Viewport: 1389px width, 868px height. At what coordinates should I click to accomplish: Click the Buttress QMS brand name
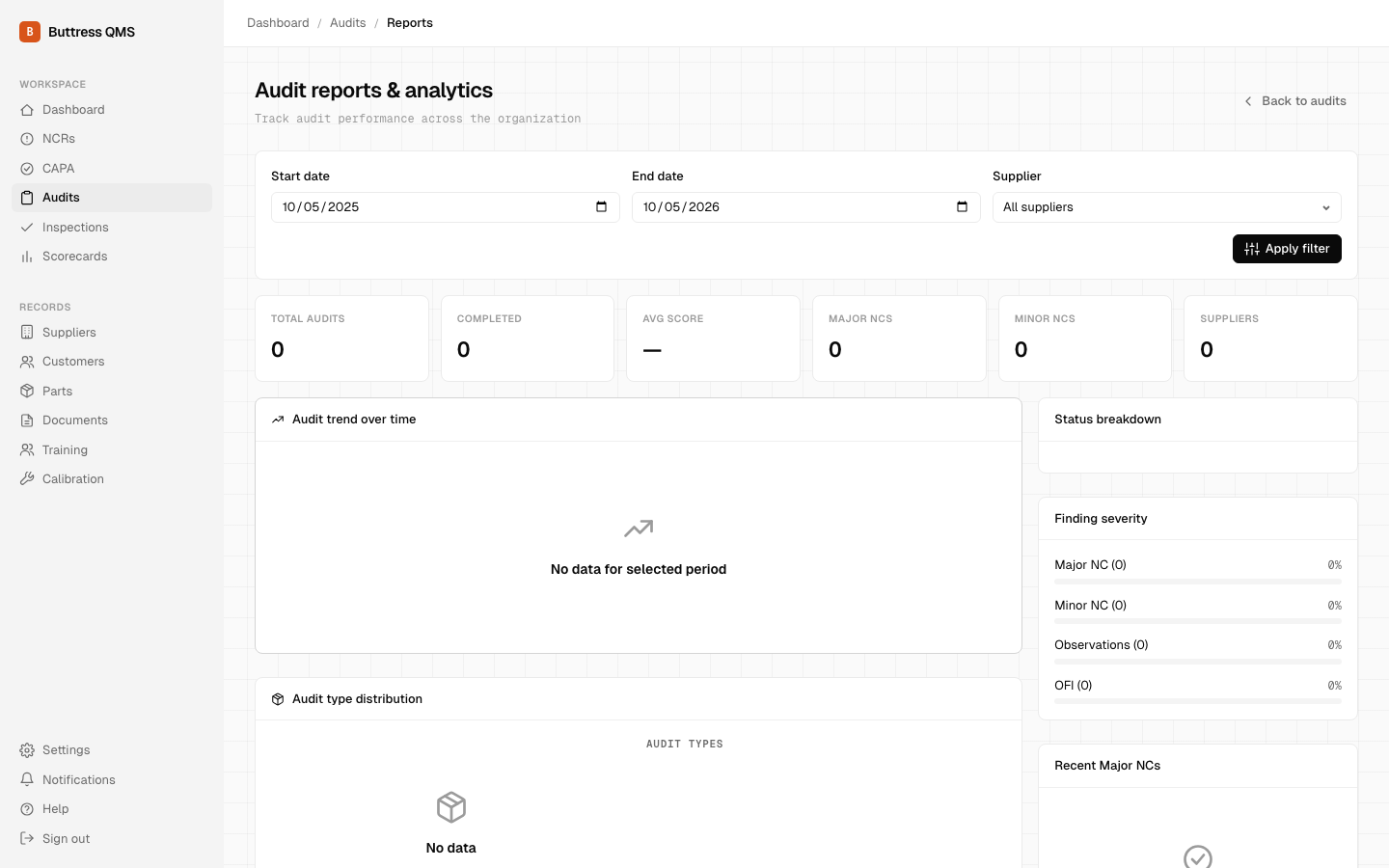[x=92, y=32]
